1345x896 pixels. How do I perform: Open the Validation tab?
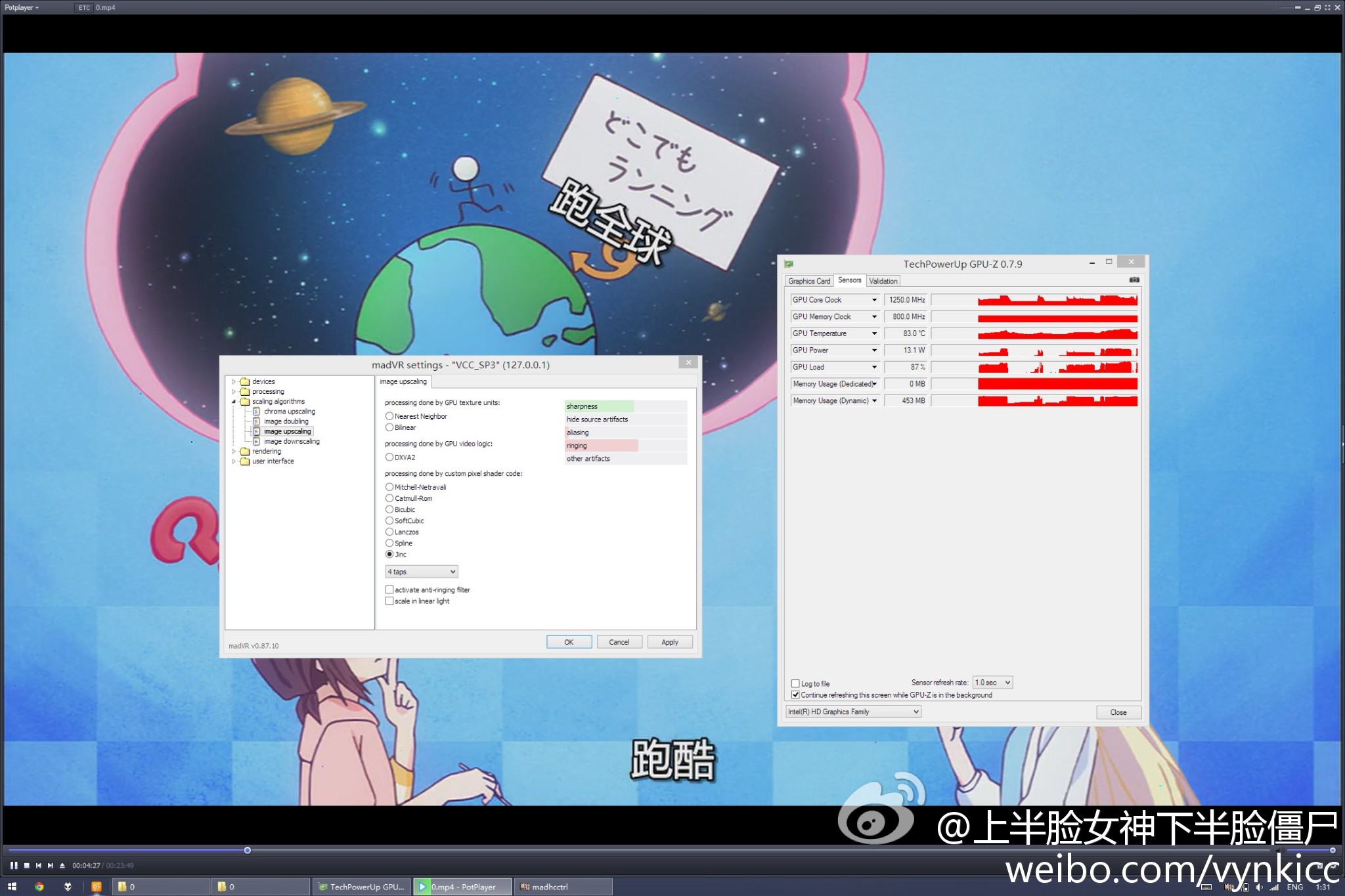click(x=883, y=281)
